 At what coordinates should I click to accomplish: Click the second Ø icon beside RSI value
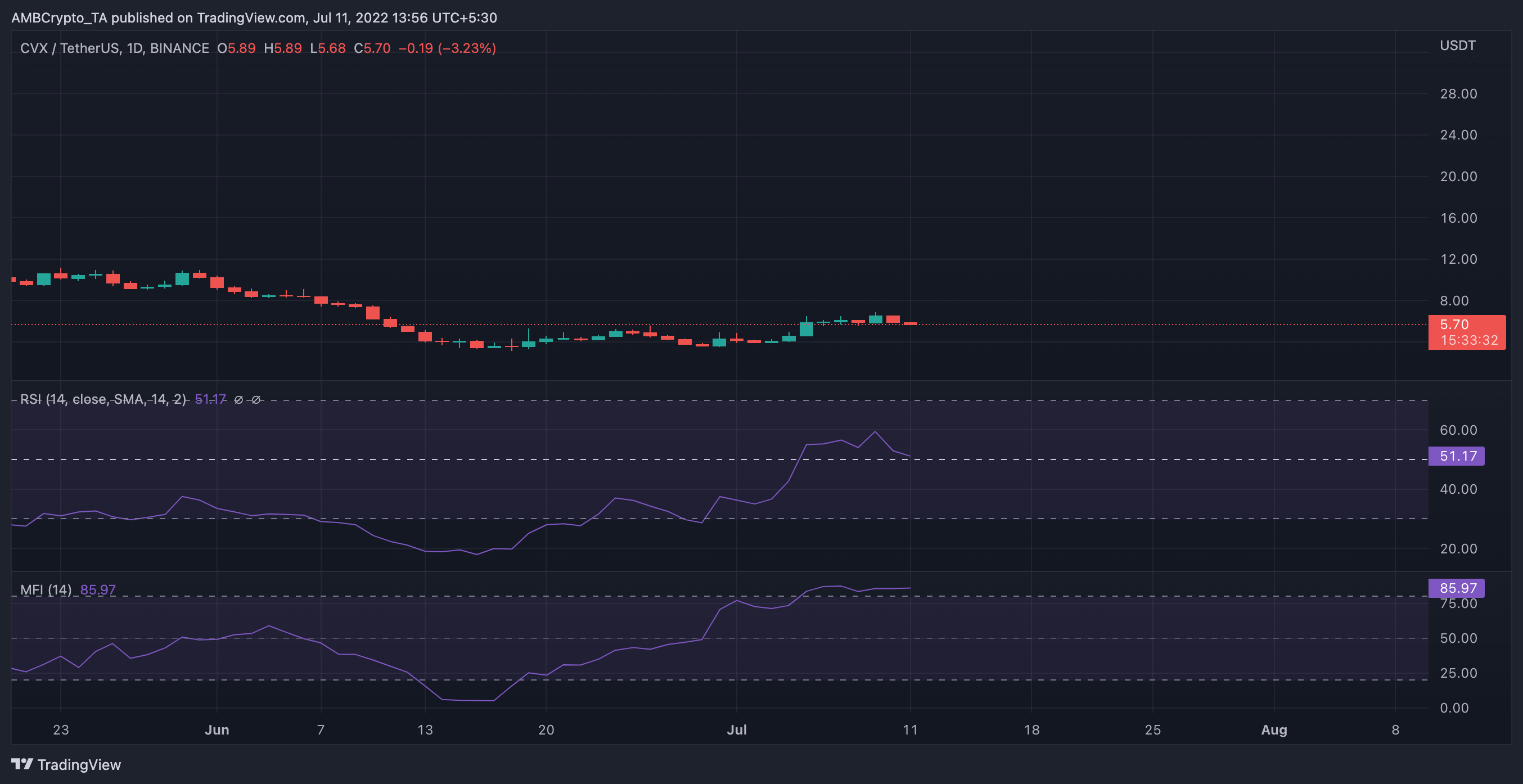point(255,400)
